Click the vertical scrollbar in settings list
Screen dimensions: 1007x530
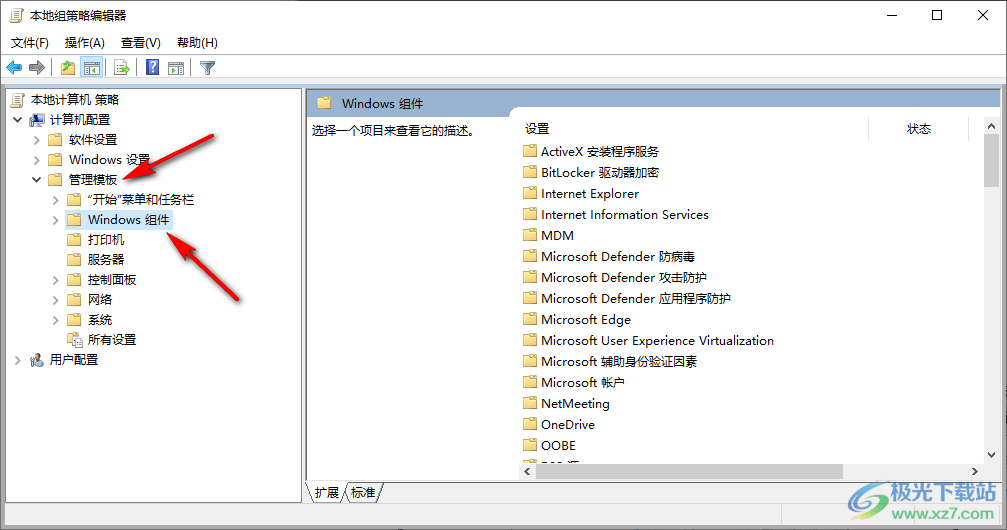coord(991,300)
